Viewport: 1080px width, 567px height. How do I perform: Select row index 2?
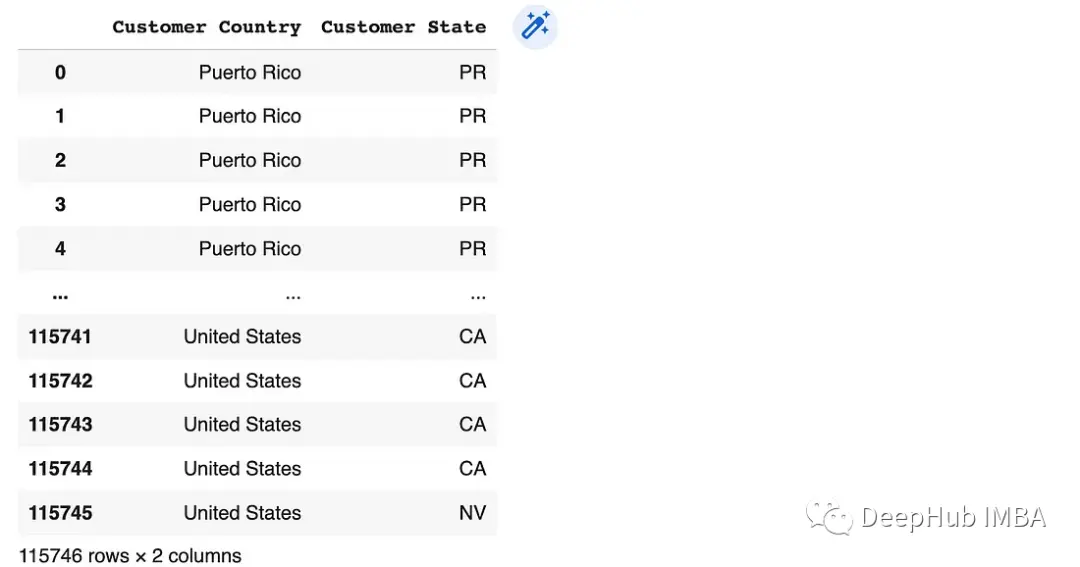tap(60, 160)
